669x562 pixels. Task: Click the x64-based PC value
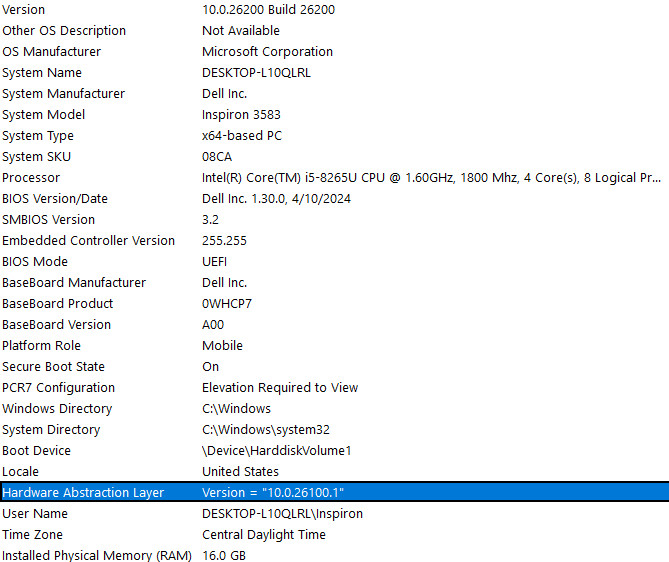[x=242, y=135]
